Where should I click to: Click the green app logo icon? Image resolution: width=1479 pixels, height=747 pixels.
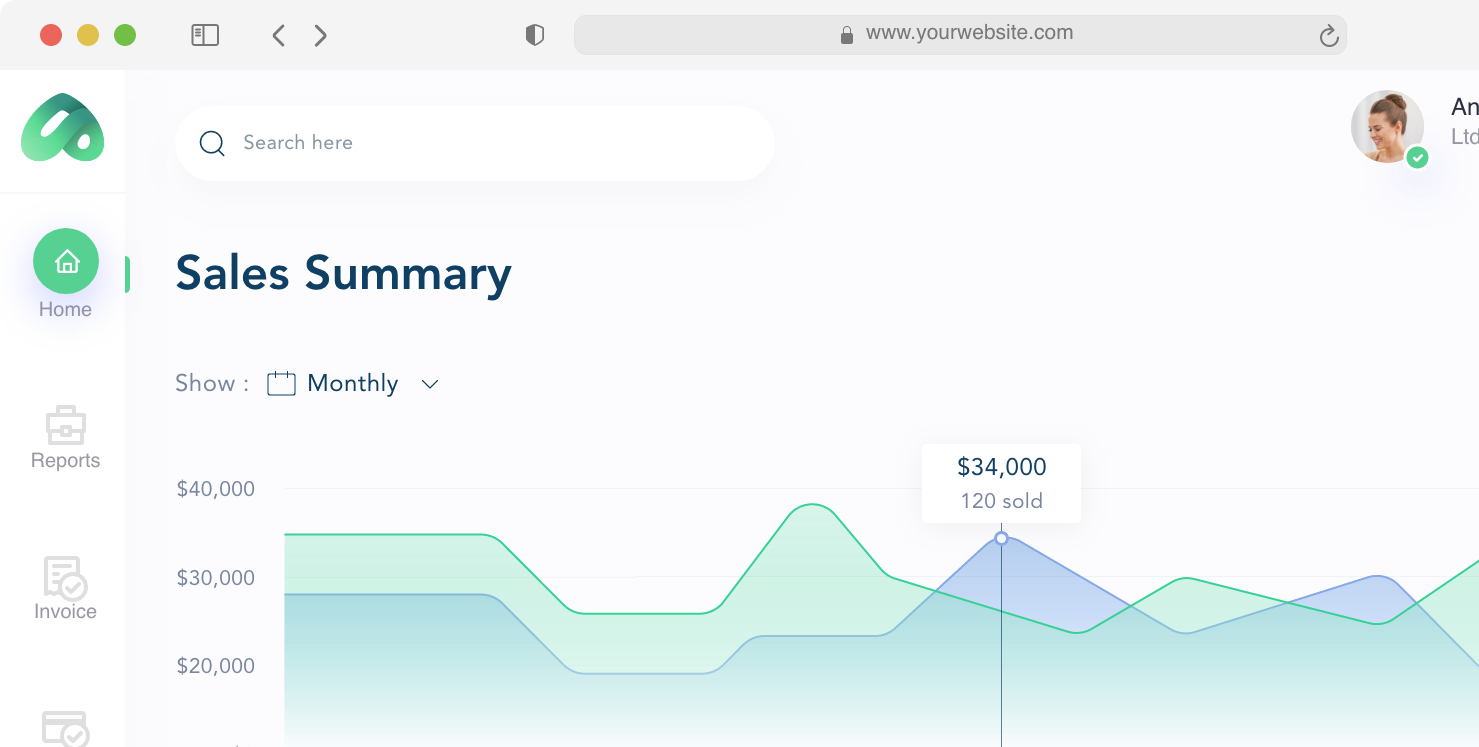62,128
